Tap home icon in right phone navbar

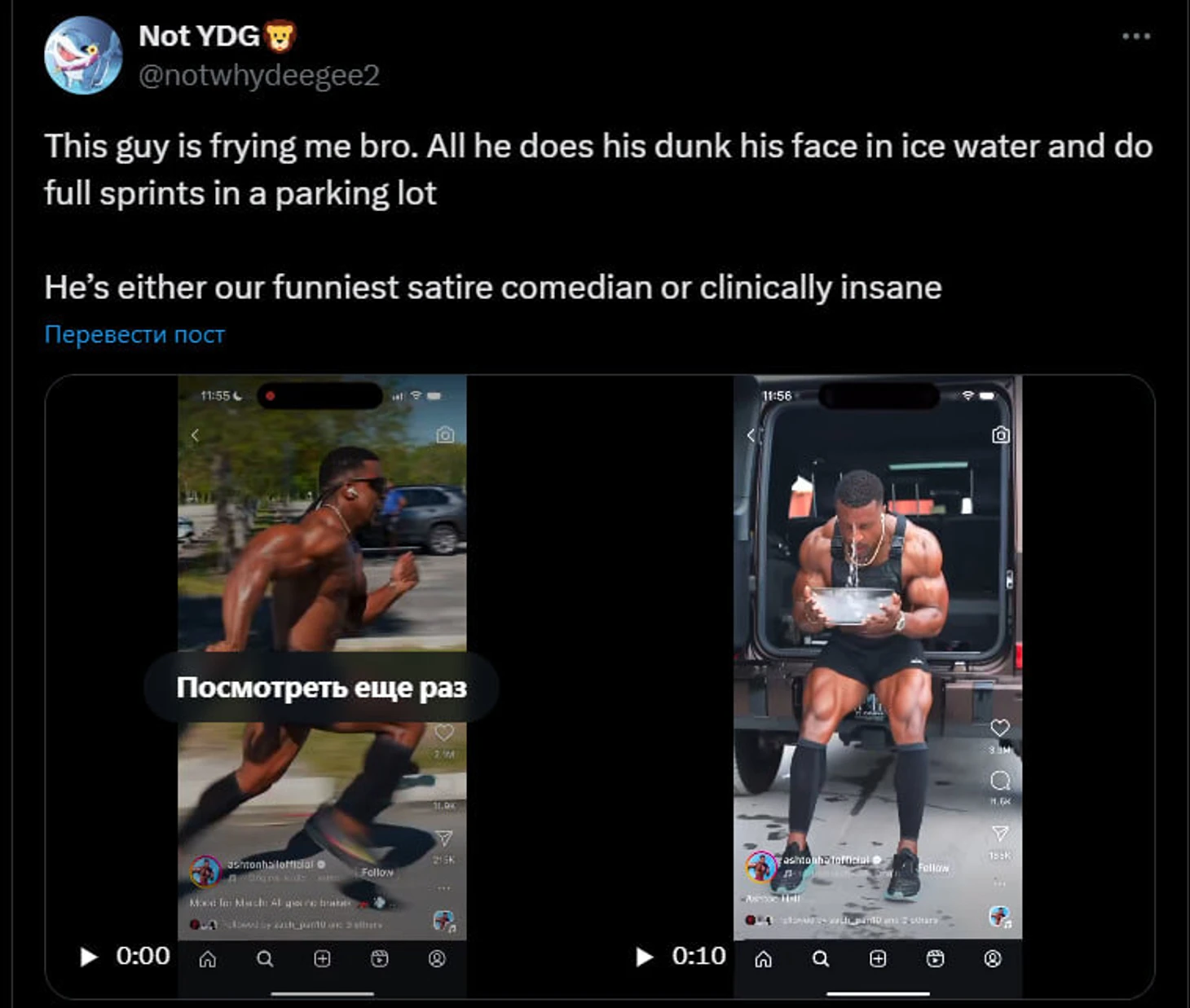click(763, 959)
